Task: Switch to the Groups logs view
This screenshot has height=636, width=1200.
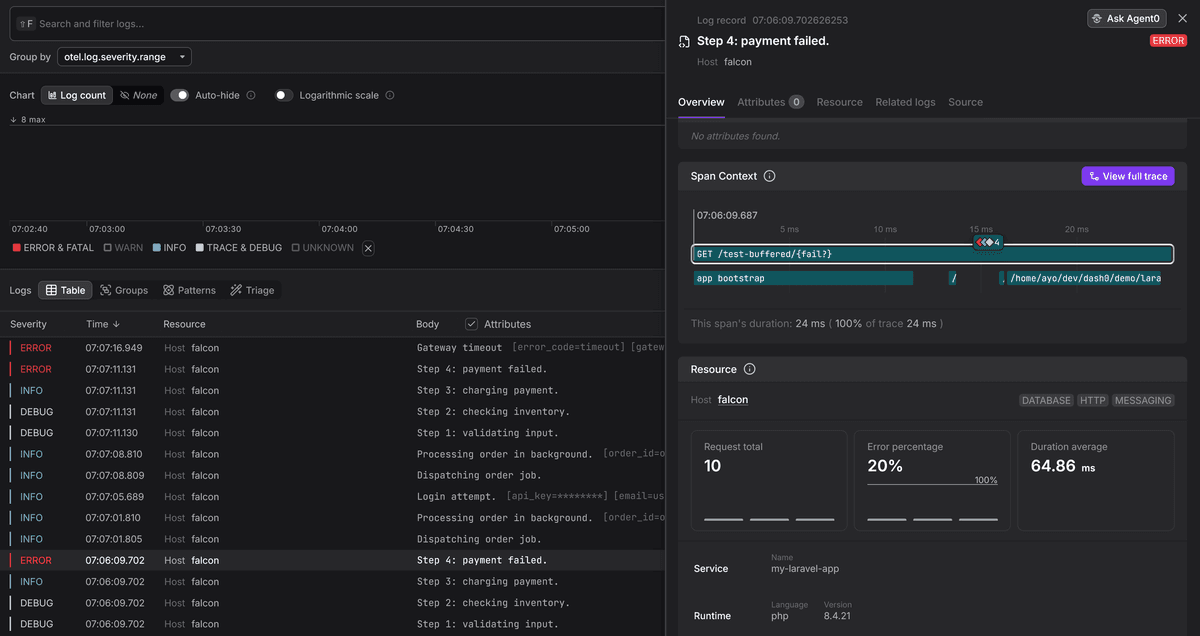Action: (124, 290)
